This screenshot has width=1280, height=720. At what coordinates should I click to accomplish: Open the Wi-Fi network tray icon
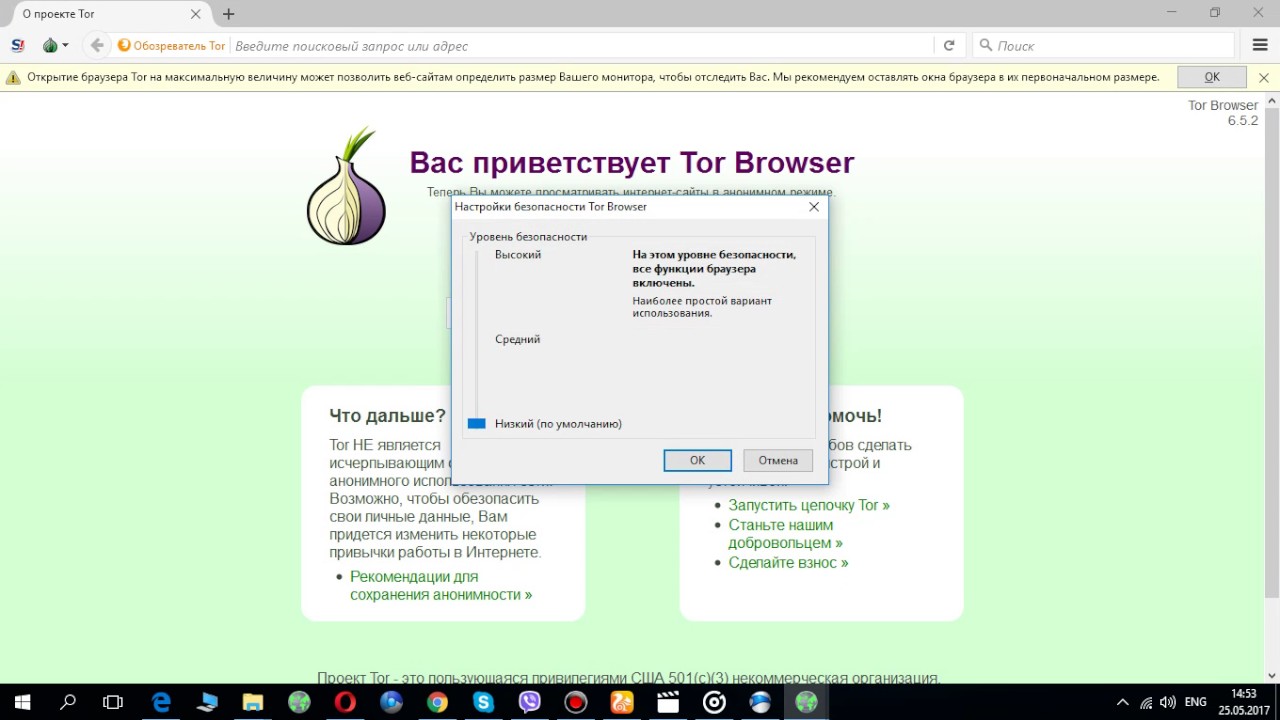(1146, 702)
